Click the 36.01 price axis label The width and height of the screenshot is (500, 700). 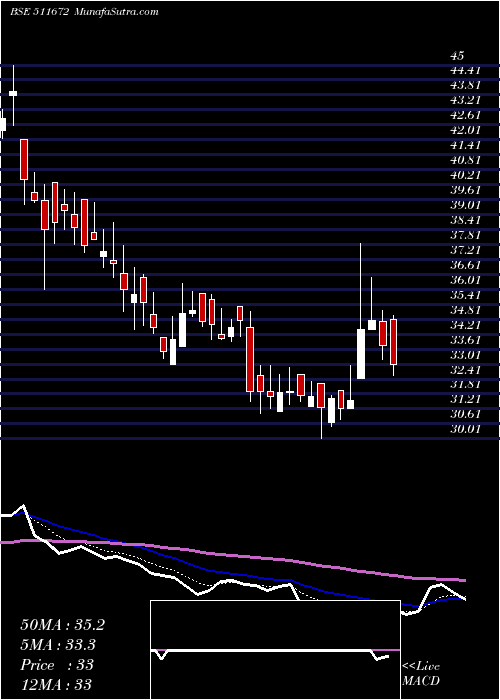pos(465,279)
